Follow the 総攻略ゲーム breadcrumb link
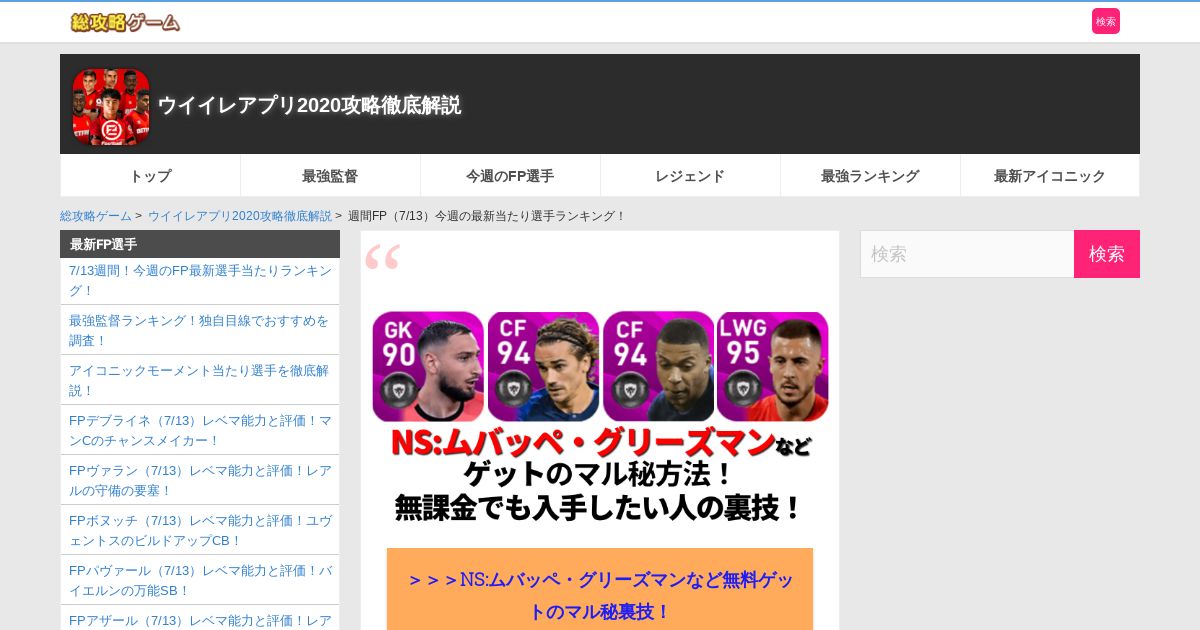This screenshot has height=630, width=1200. (x=96, y=216)
